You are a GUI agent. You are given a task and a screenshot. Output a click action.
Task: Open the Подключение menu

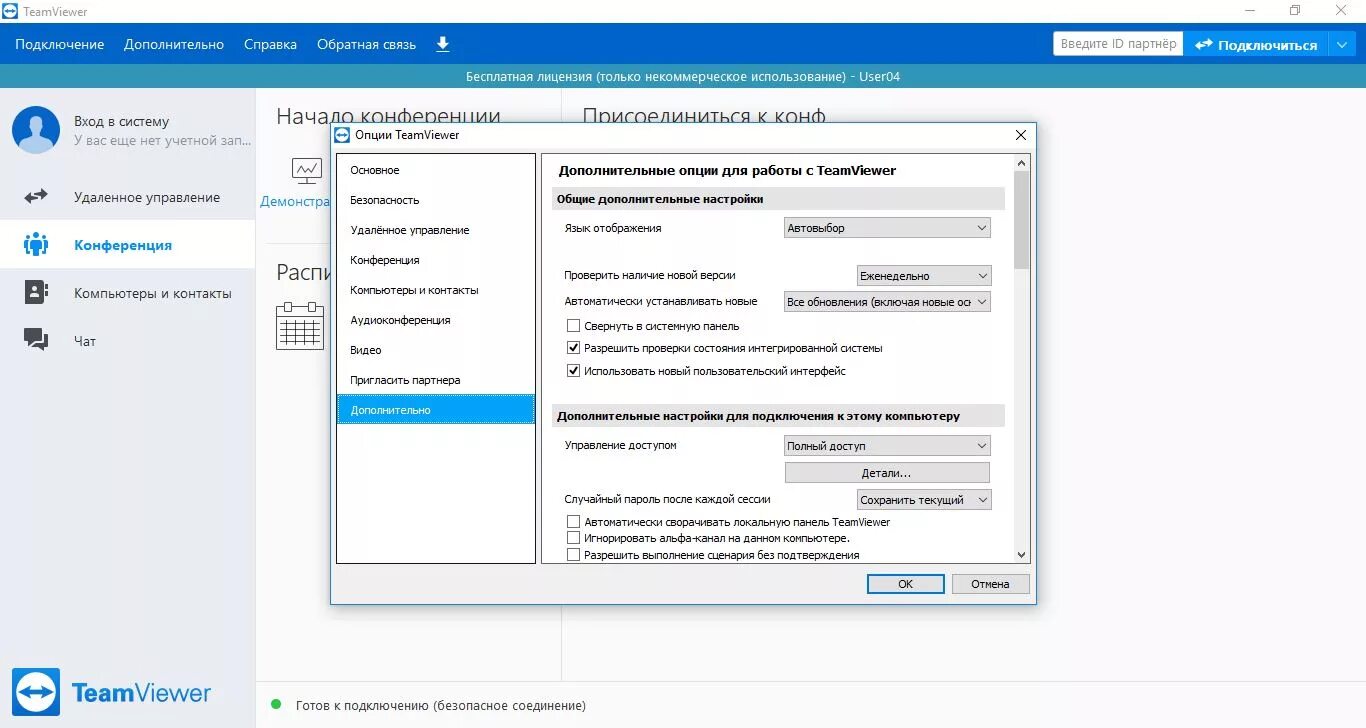coord(59,44)
